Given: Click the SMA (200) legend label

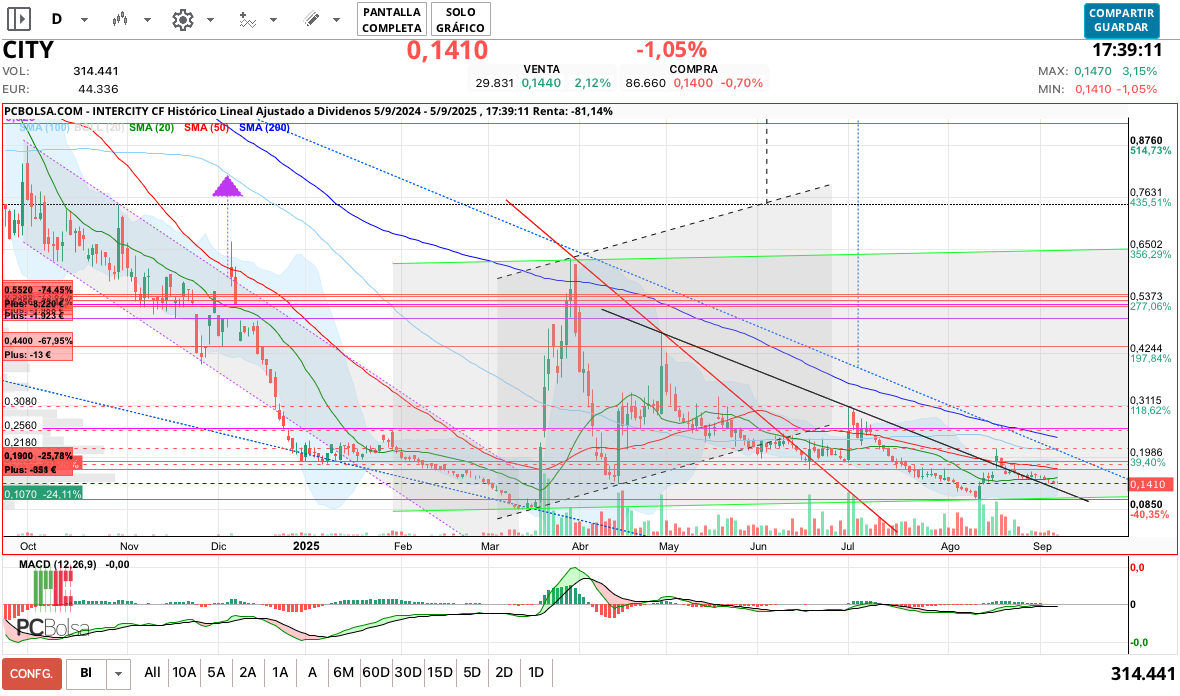Looking at the screenshot, I should click(x=264, y=128).
